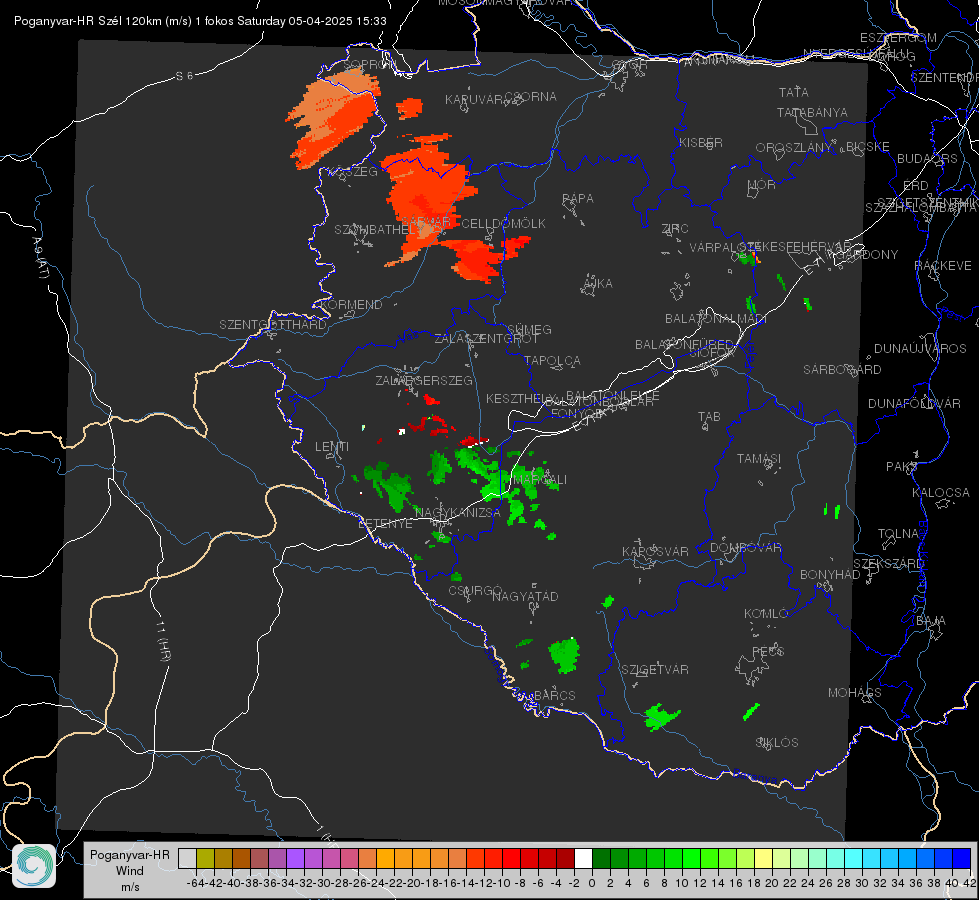The width and height of the screenshot is (979, 900).
Task: Click the KALOCSA town label
Action: [x=940, y=493]
